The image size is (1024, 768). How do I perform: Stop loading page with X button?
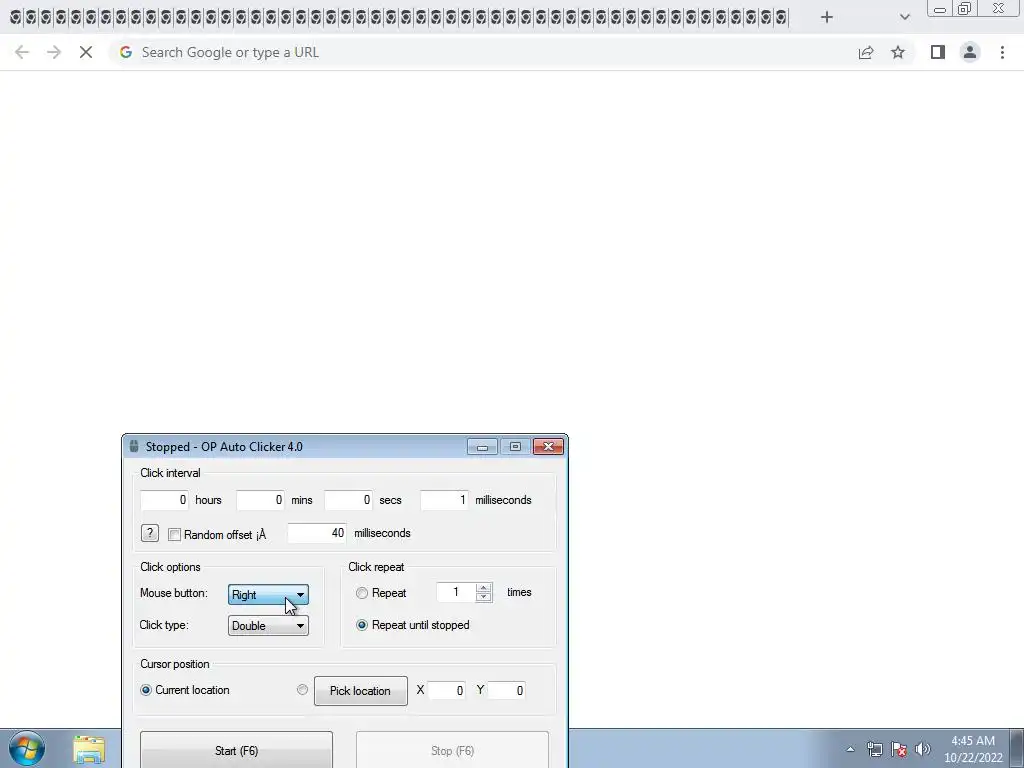point(86,52)
